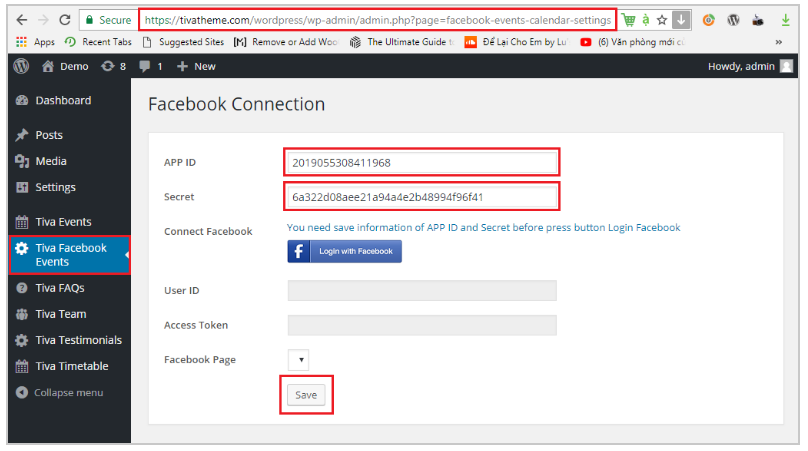Open the comments bubble showing 1
The width and height of the screenshot is (808, 451).
click(x=151, y=66)
